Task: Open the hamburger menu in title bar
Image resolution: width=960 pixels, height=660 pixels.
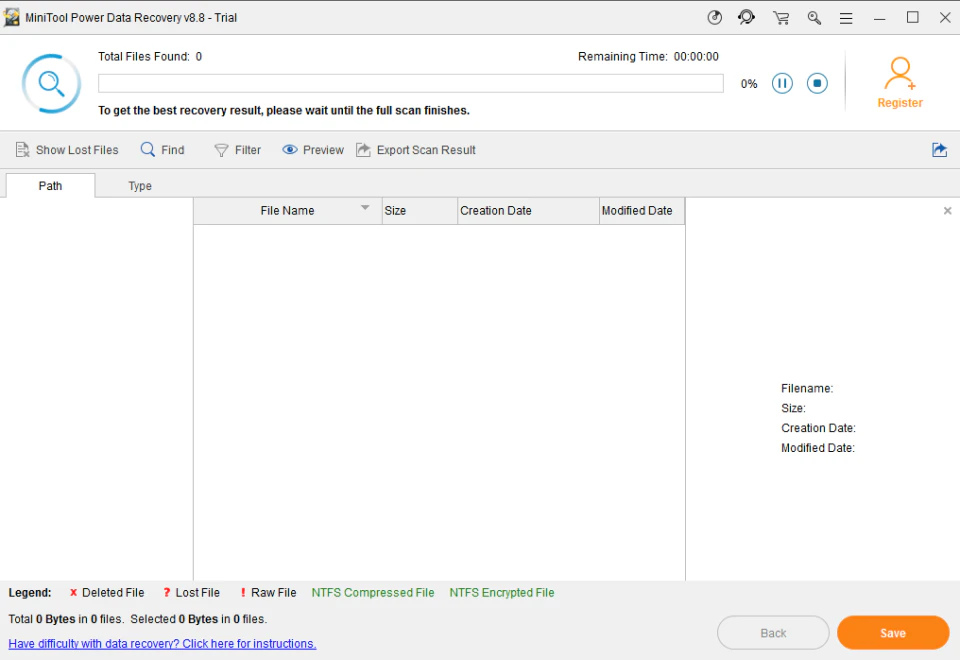Action: click(846, 17)
